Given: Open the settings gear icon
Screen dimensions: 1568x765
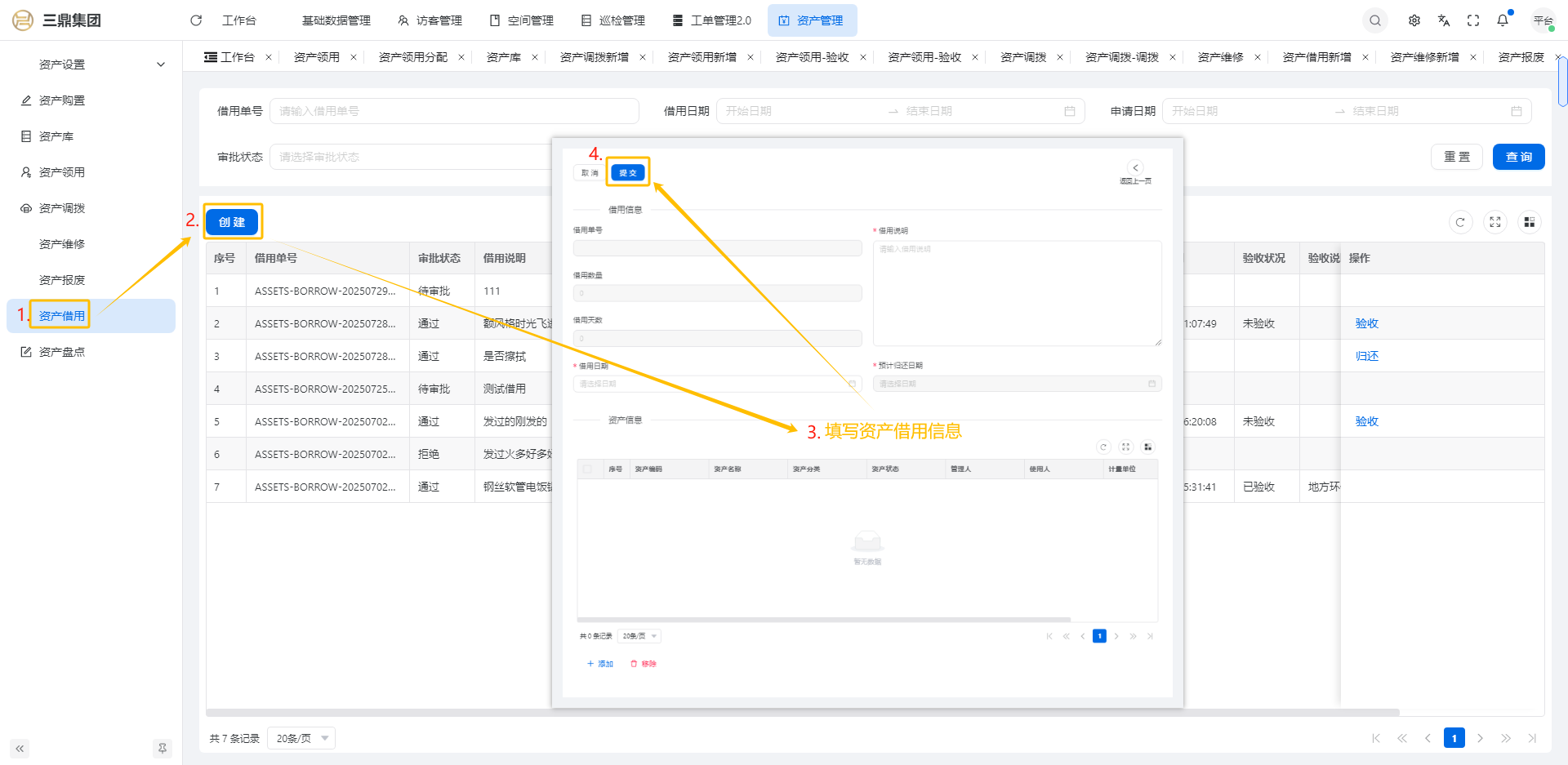Looking at the screenshot, I should pos(1414,20).
